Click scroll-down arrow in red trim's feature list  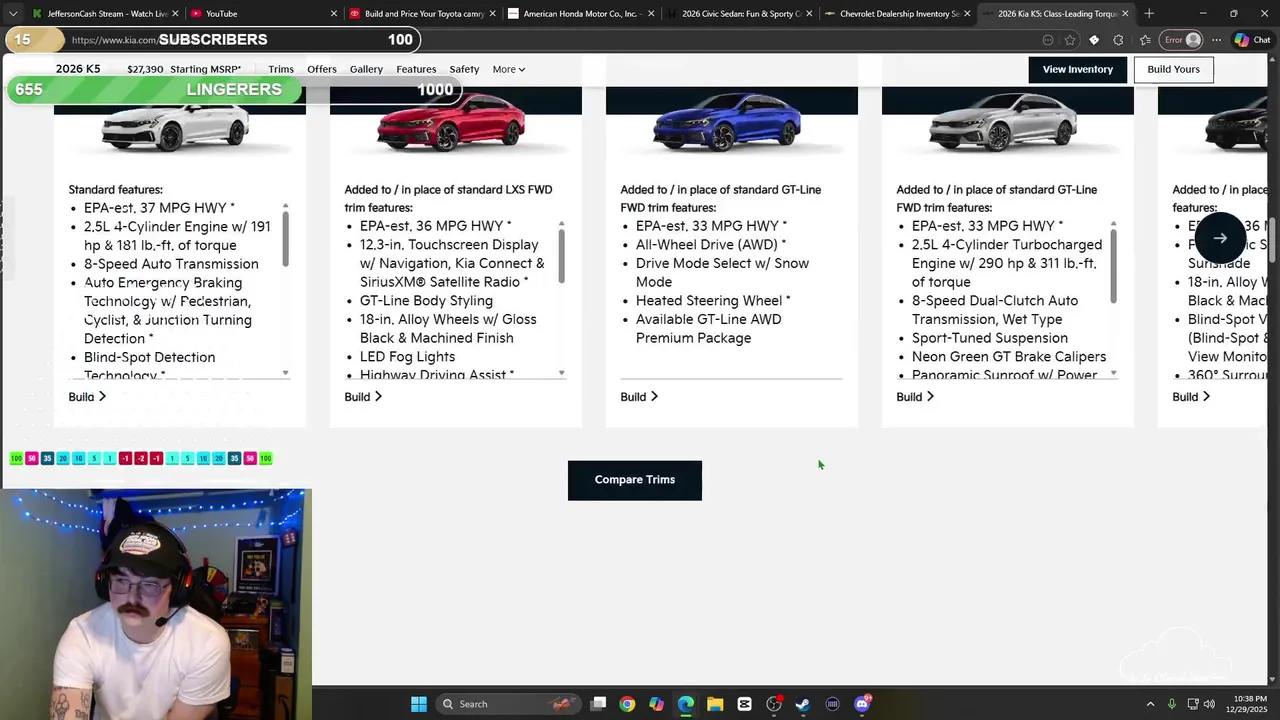[561, 373]
